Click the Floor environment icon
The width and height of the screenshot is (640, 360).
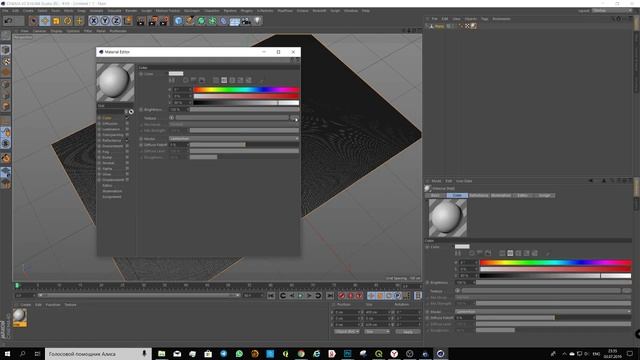click(235, 21)
